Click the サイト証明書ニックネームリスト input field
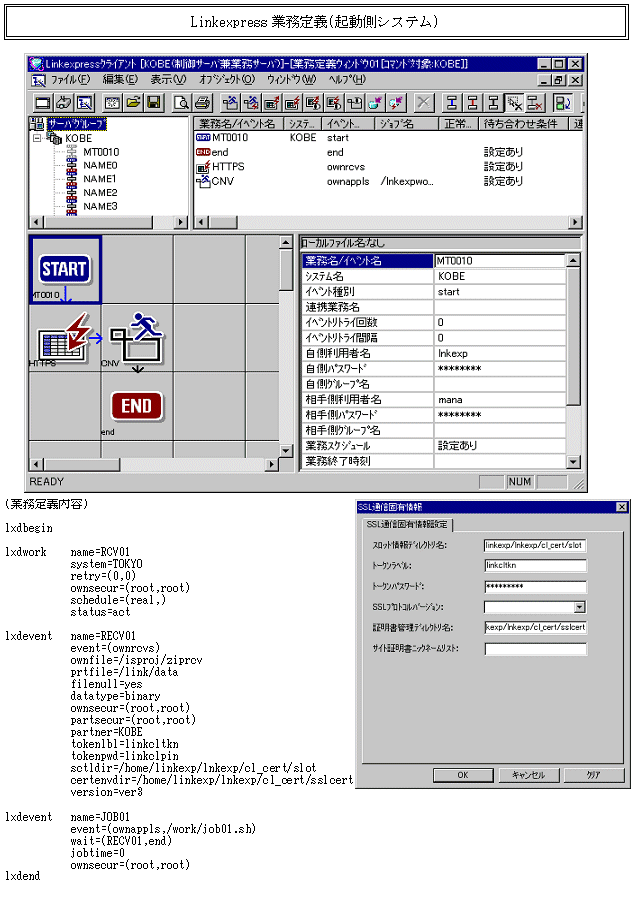Viewport: 637px width, 901px height. tap(535, 649)
